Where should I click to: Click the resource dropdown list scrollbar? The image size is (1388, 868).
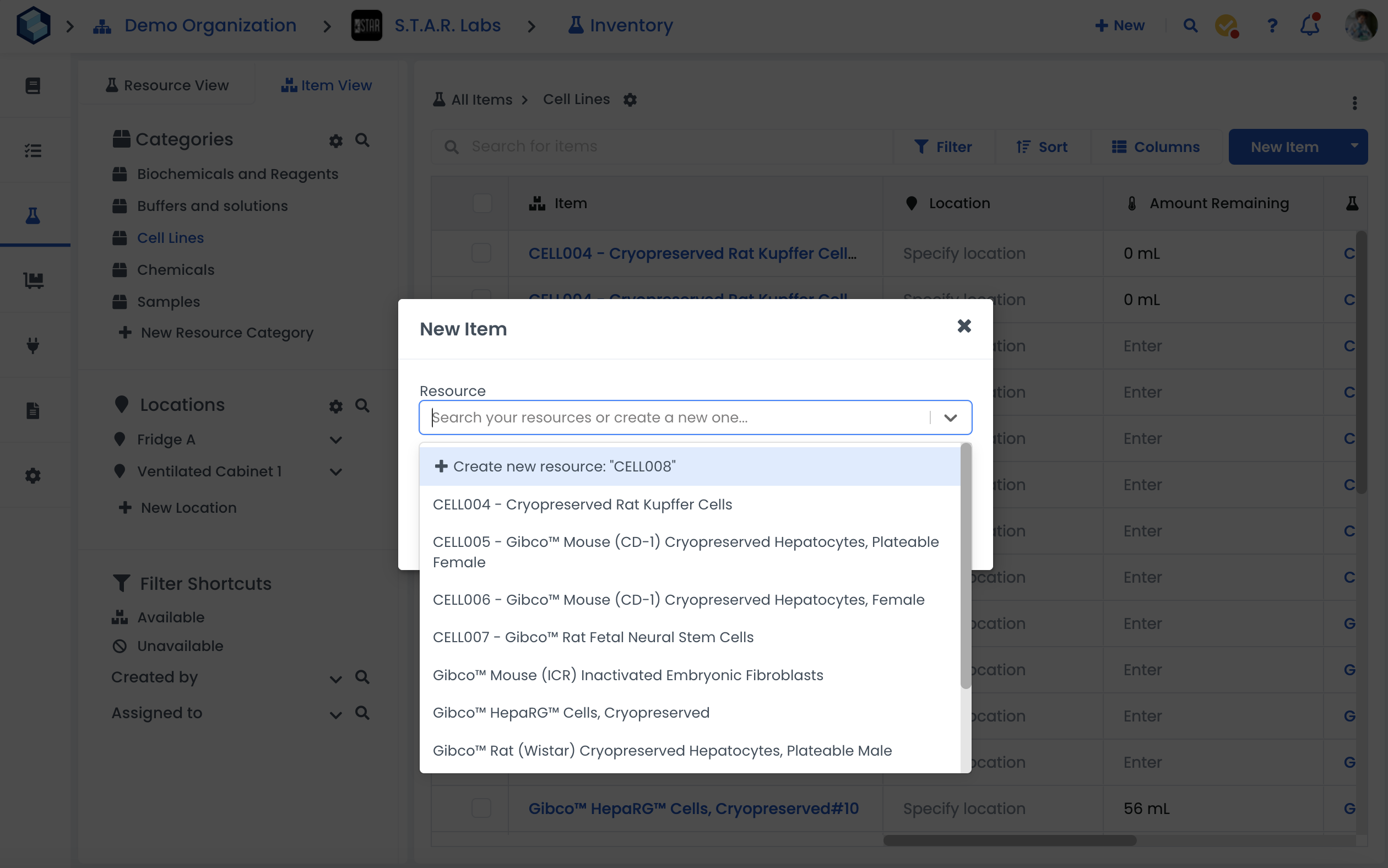[x=966, y=566]
